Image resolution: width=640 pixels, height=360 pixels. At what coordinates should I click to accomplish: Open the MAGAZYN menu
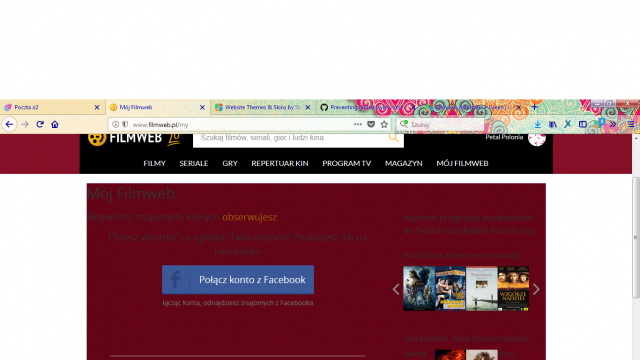tap(404, 163)
